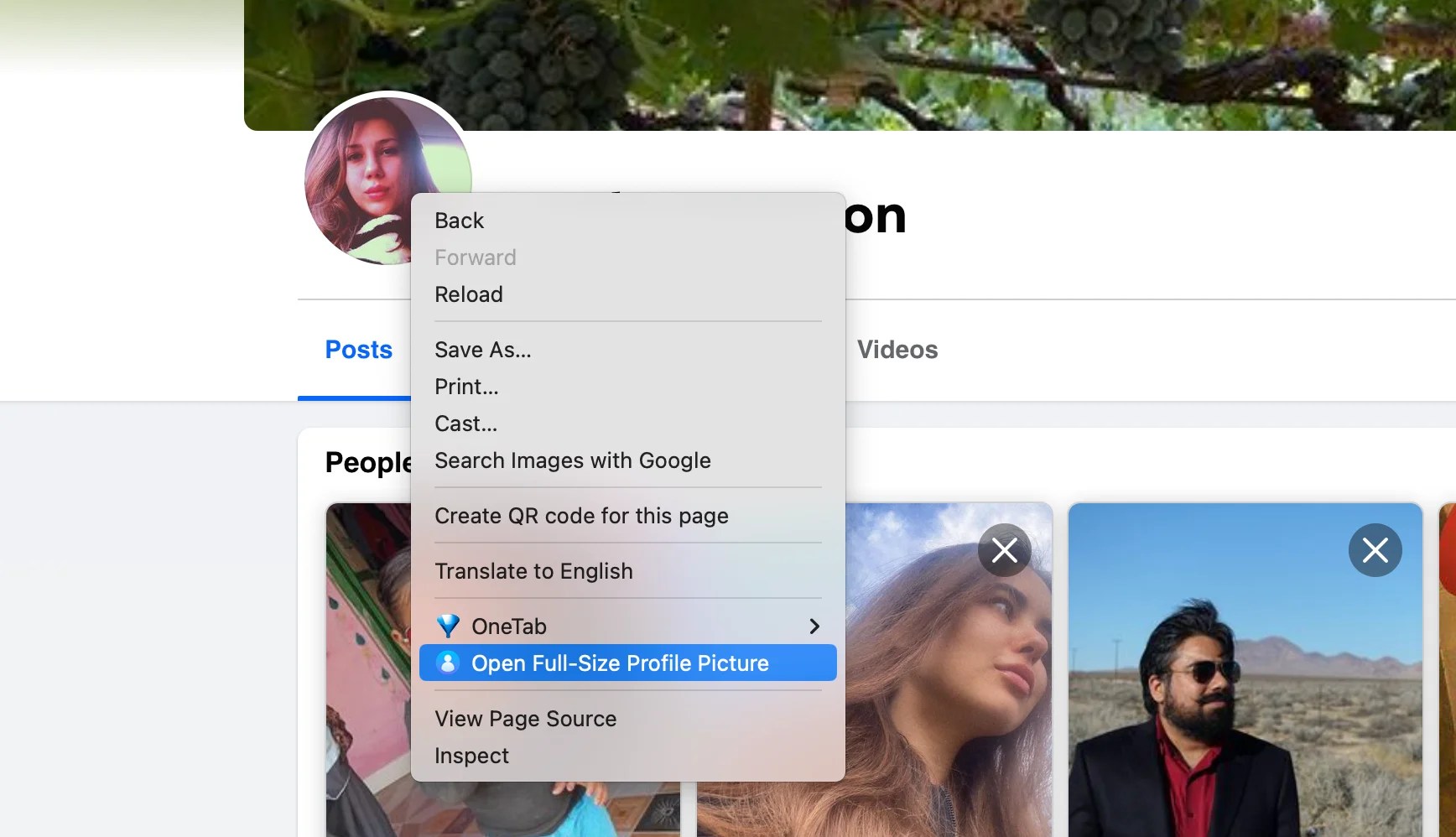Reload the page from context menu
The height and width of the screenshot is (837, 1456).
(x=468, y=294)
